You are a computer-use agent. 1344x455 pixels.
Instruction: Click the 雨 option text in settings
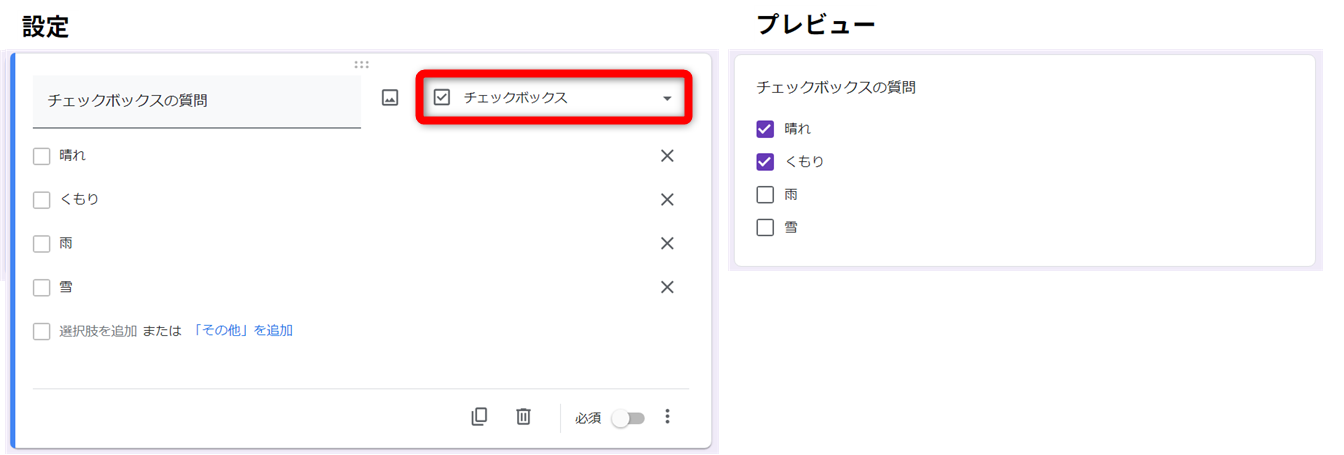point(66,244)
